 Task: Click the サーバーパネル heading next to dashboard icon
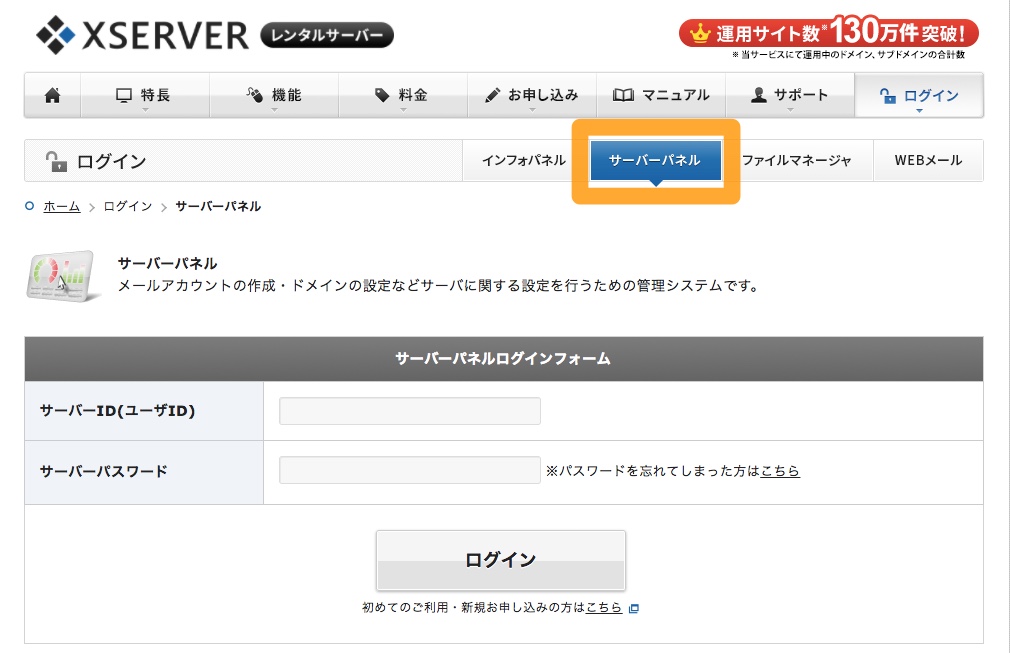click(167, 263)
